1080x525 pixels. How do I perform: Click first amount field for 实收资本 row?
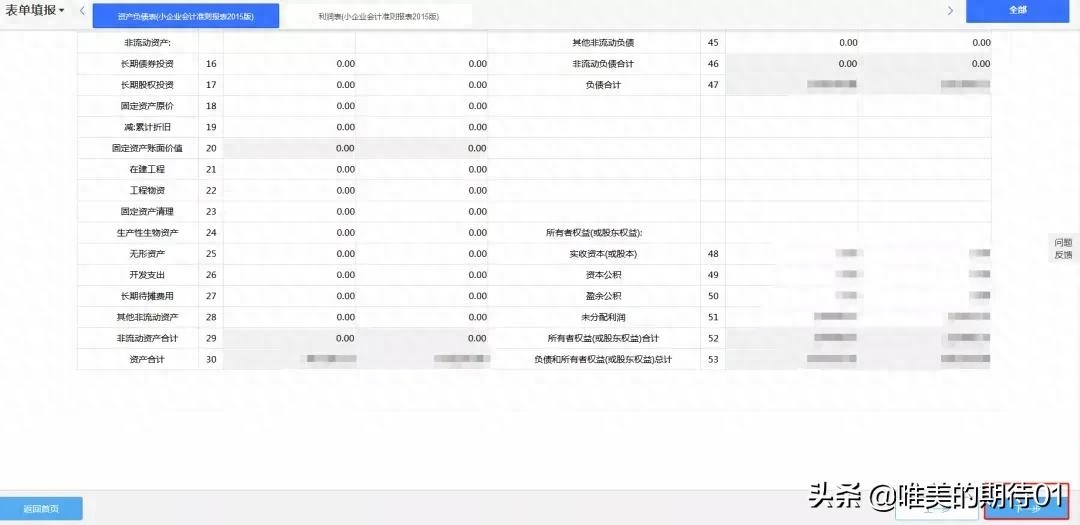[792, 254]
